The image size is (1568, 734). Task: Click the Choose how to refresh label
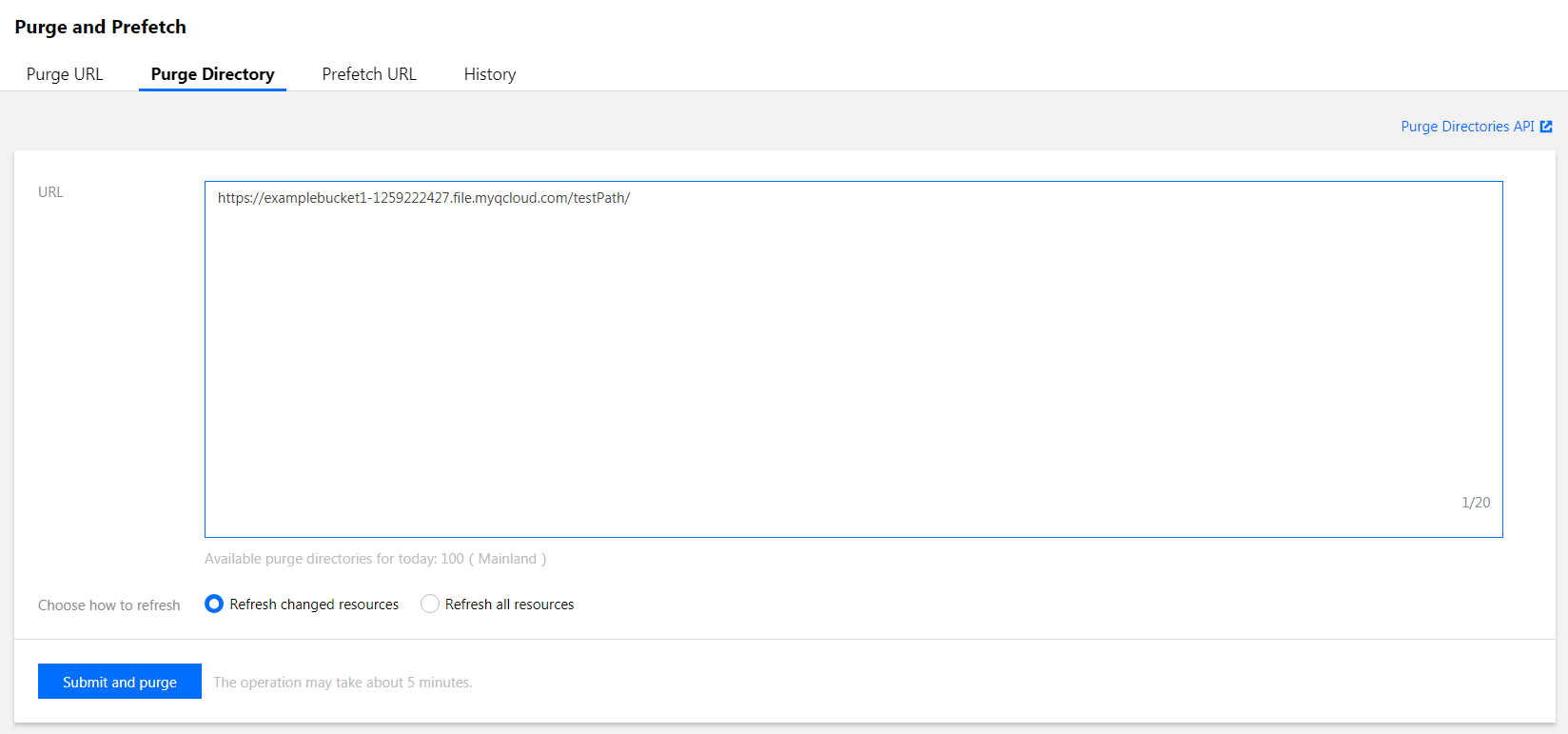coord(108,605)
